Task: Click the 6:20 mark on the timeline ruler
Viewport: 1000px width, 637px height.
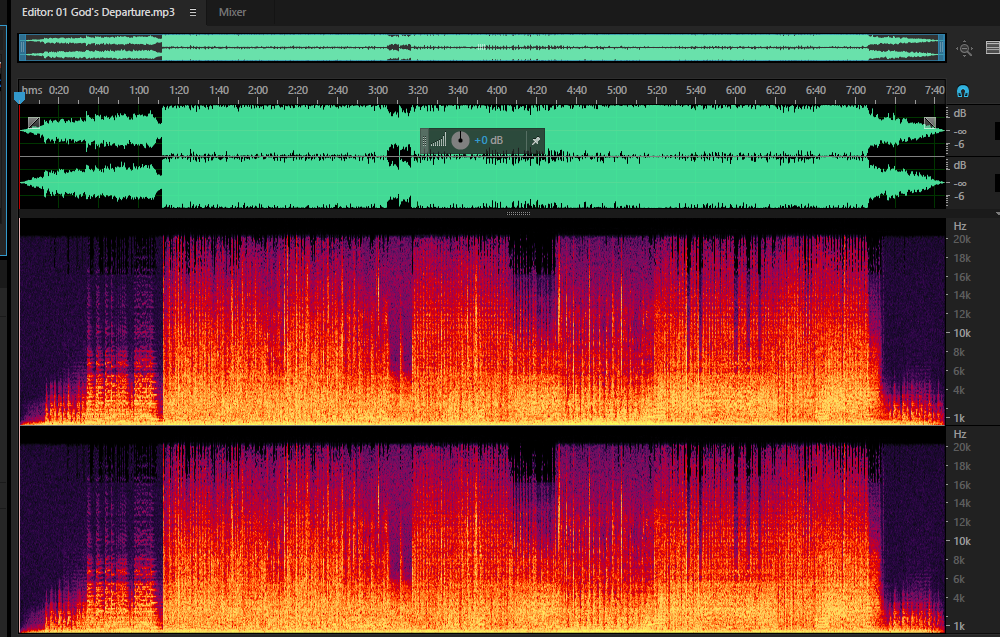Action: (776, 91)
